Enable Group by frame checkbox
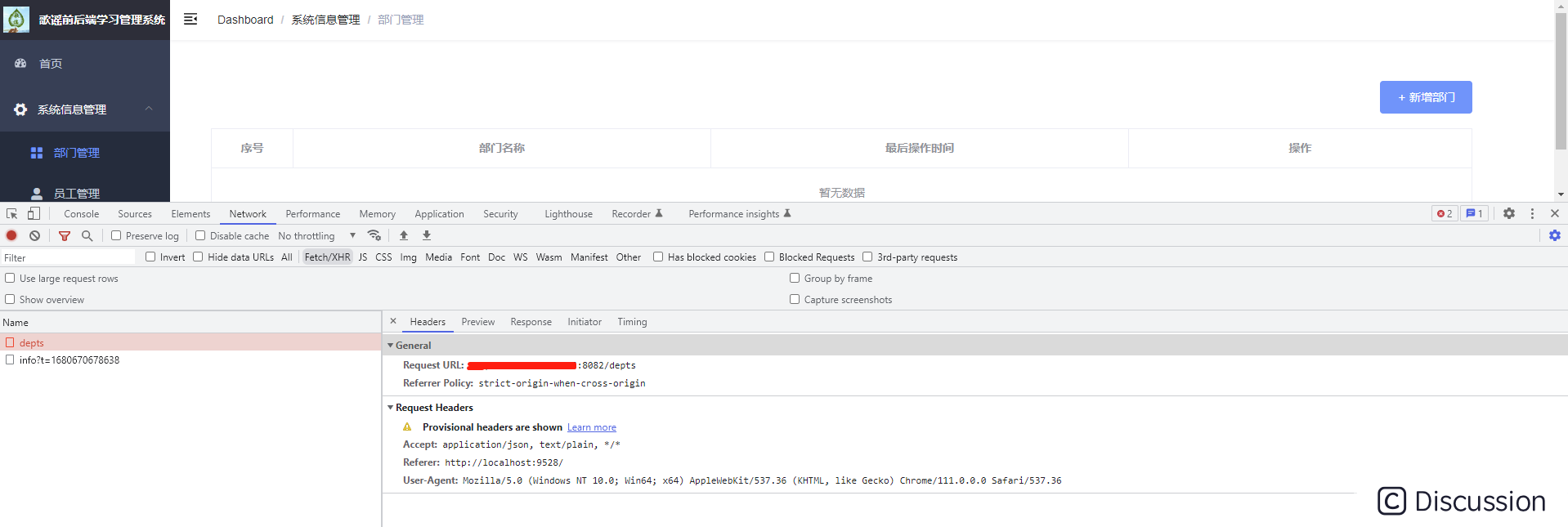Screen dimensions: 1568x527 [x=795, y=278]
